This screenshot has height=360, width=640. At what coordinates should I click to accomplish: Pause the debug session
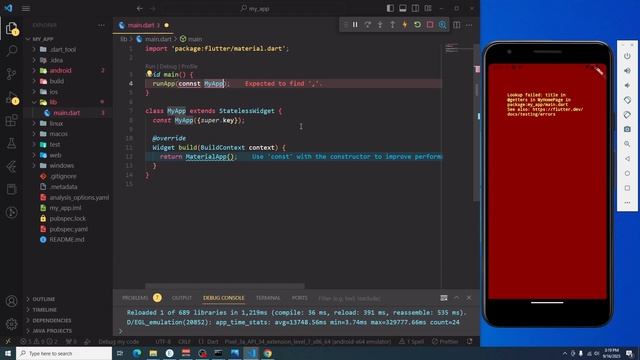(355, 25)
